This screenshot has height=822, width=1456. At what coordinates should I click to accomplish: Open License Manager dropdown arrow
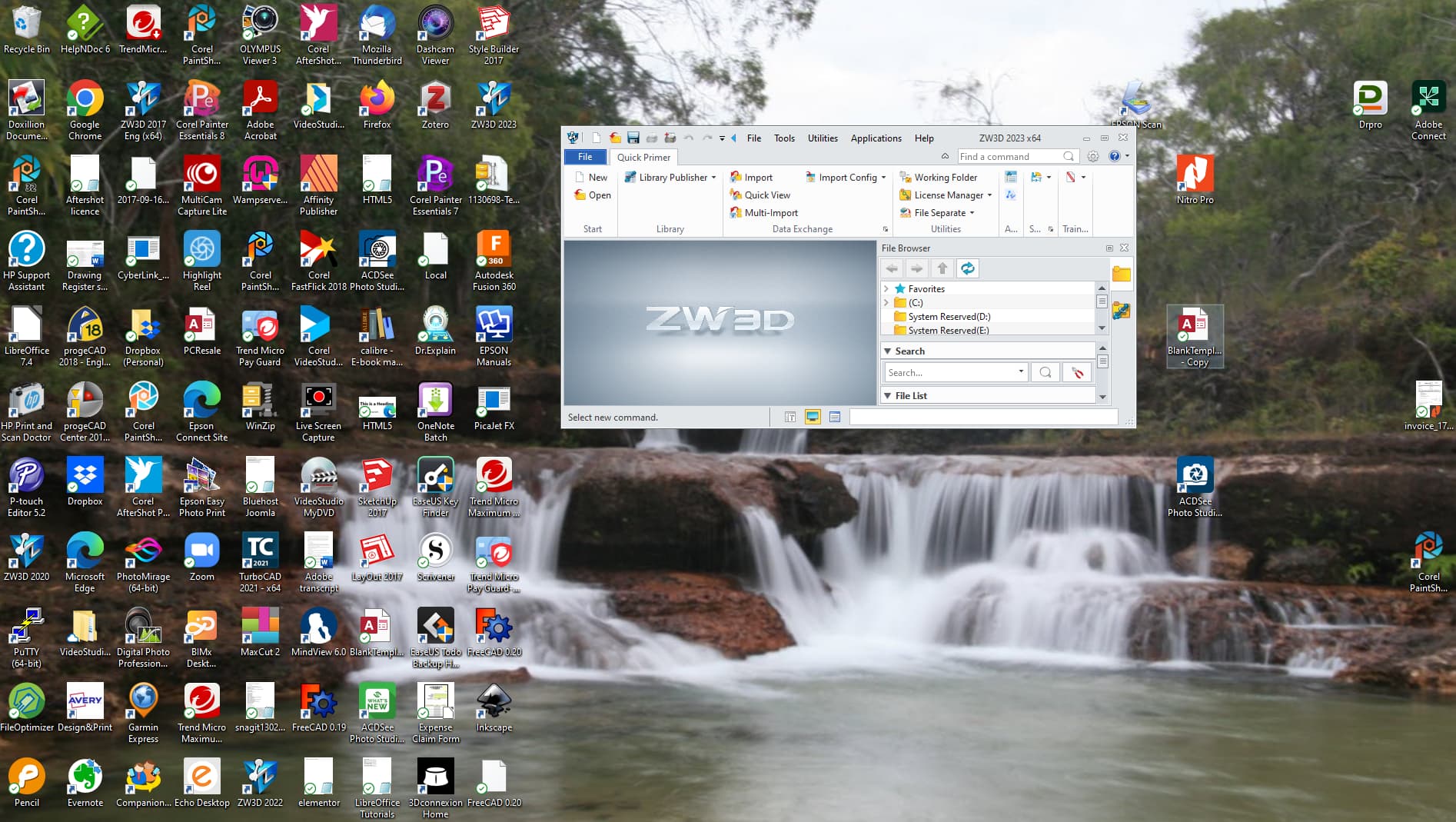tap(989, 195)
